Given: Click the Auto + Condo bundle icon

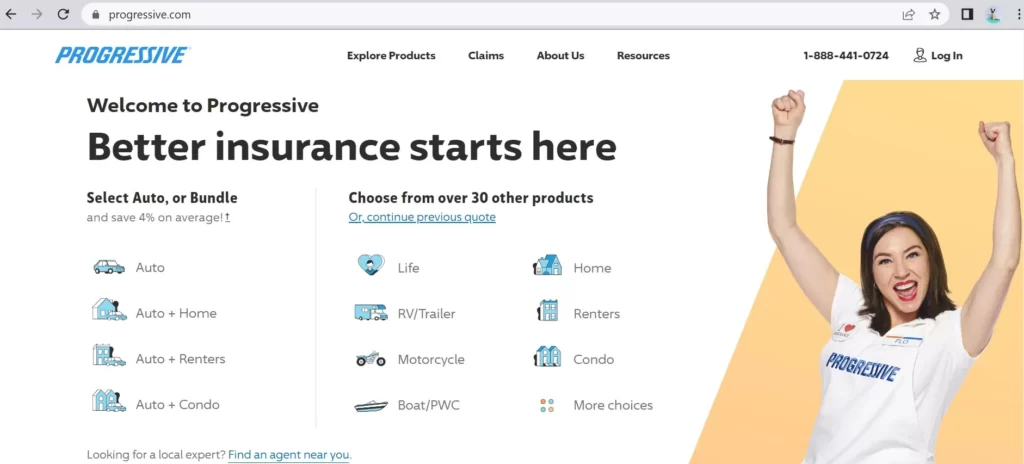Looking at the screenshot, I should (x=109, y=401).
